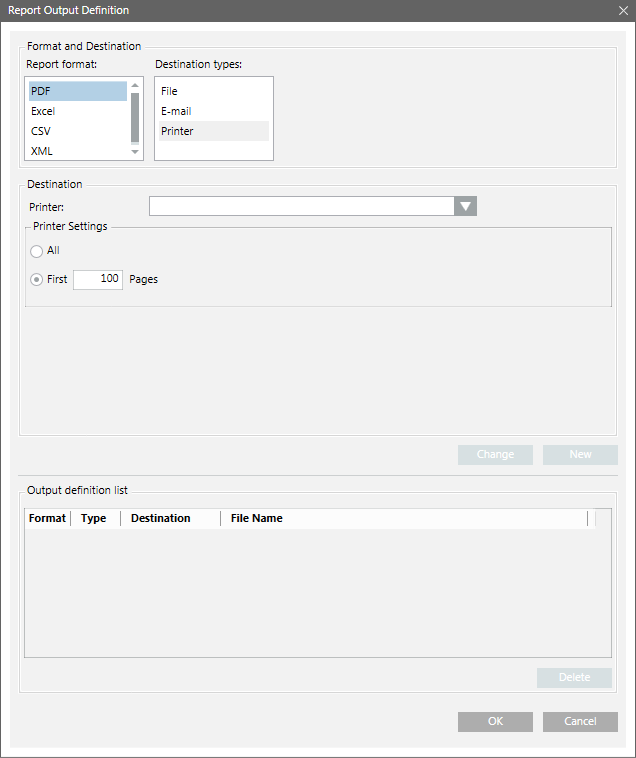Select the First pages radio button
Image resolution: width=636 pixels, height=758 pixels.
coord(37,280)
